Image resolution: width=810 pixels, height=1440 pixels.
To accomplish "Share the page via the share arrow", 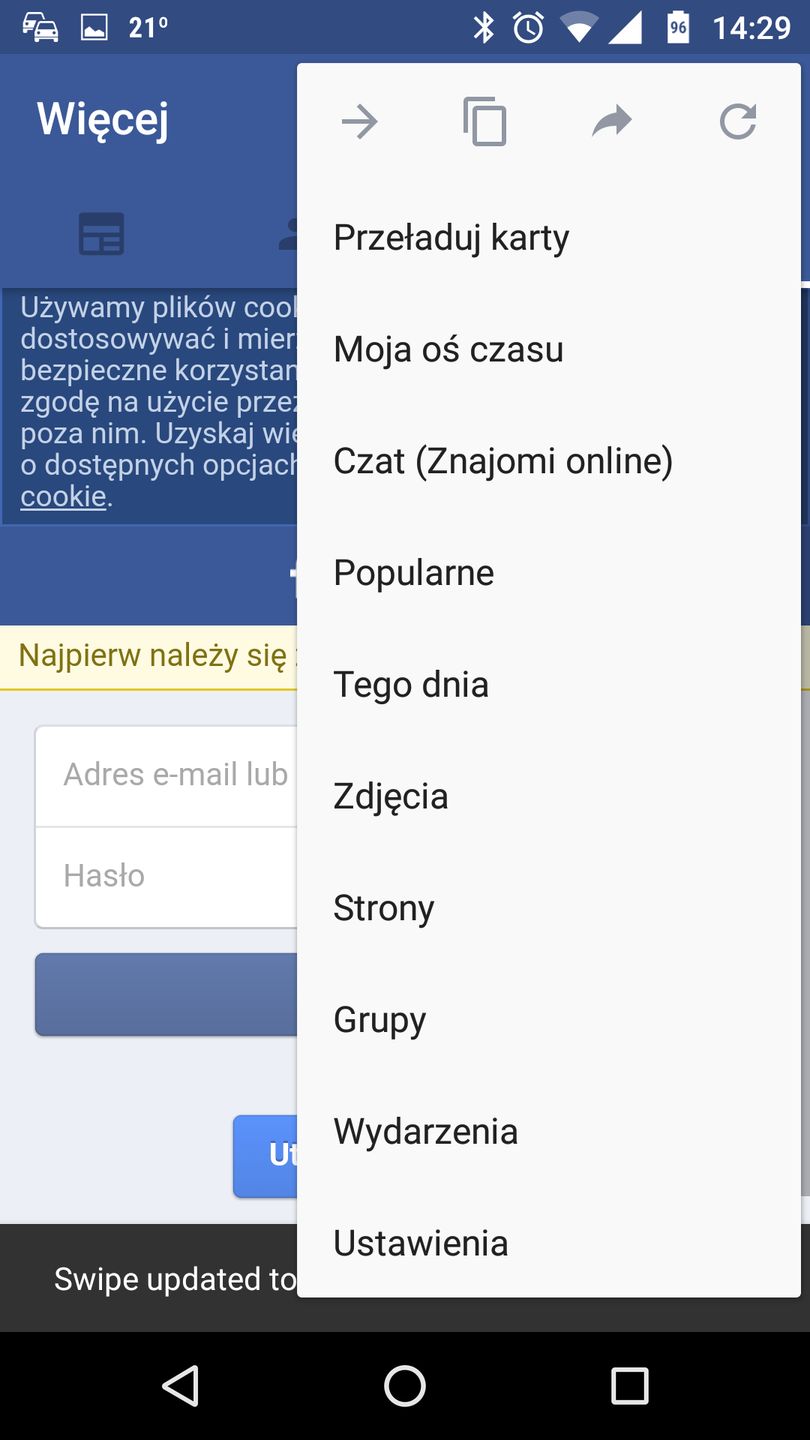I will click(611, 121).
